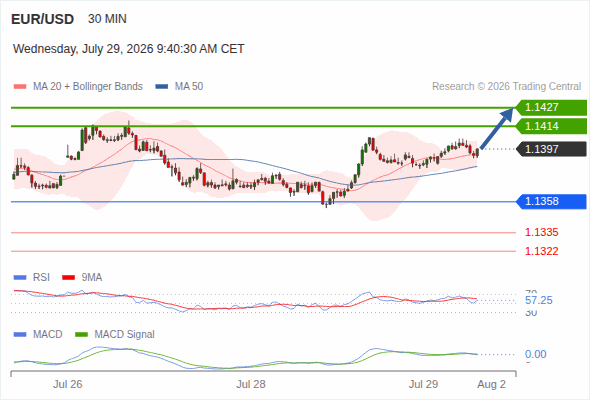This screenshot has height=400, width=590.
Task: Click the RSI value 57.25 readout
Action: (539, 300)
